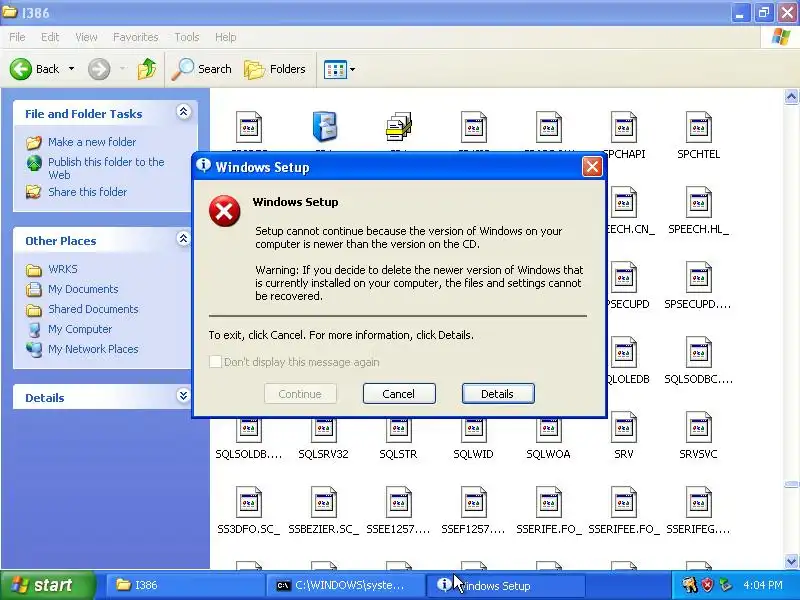Open the View menu

(86, 37)
